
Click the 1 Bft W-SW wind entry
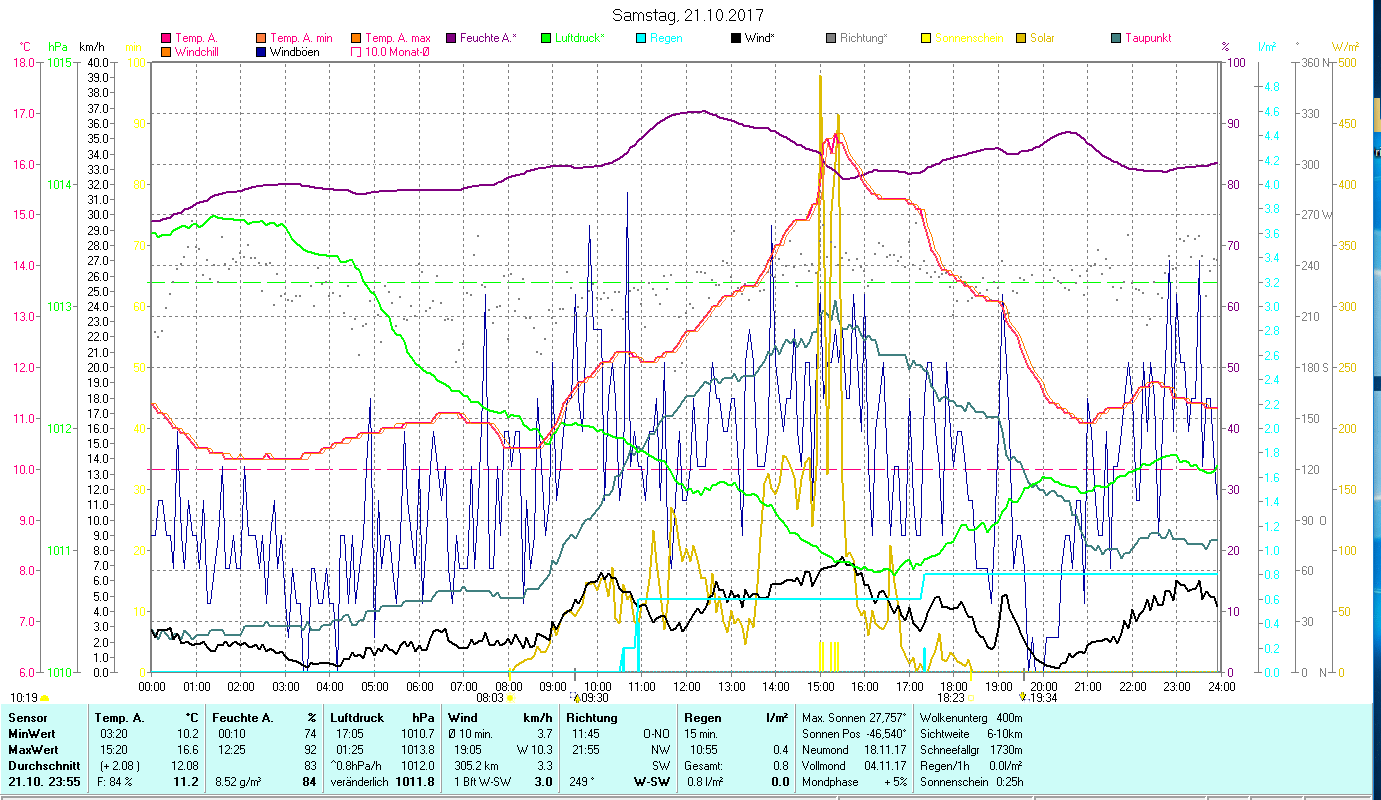[480, 782]
